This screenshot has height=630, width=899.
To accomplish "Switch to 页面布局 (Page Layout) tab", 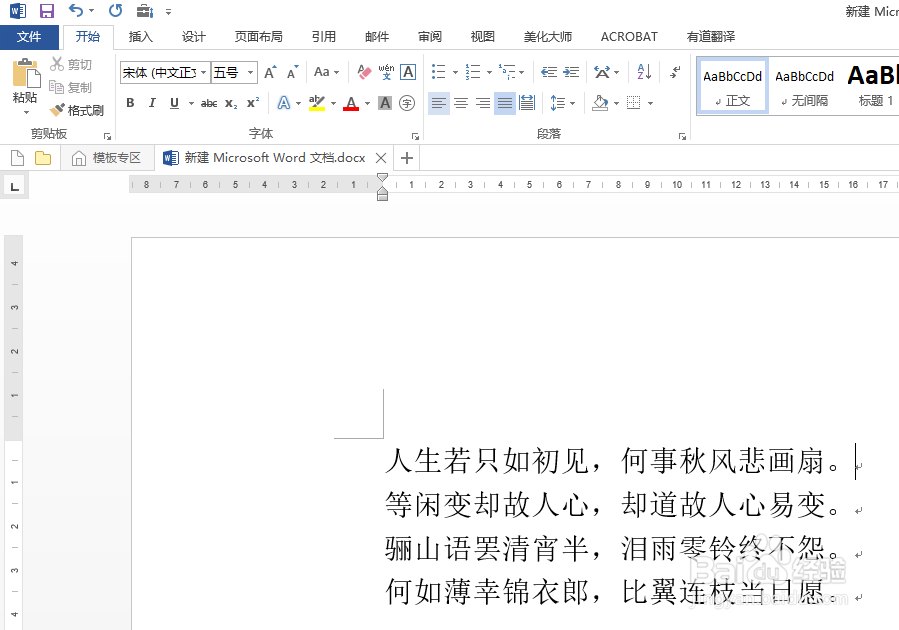I will [x=259, y=37].
